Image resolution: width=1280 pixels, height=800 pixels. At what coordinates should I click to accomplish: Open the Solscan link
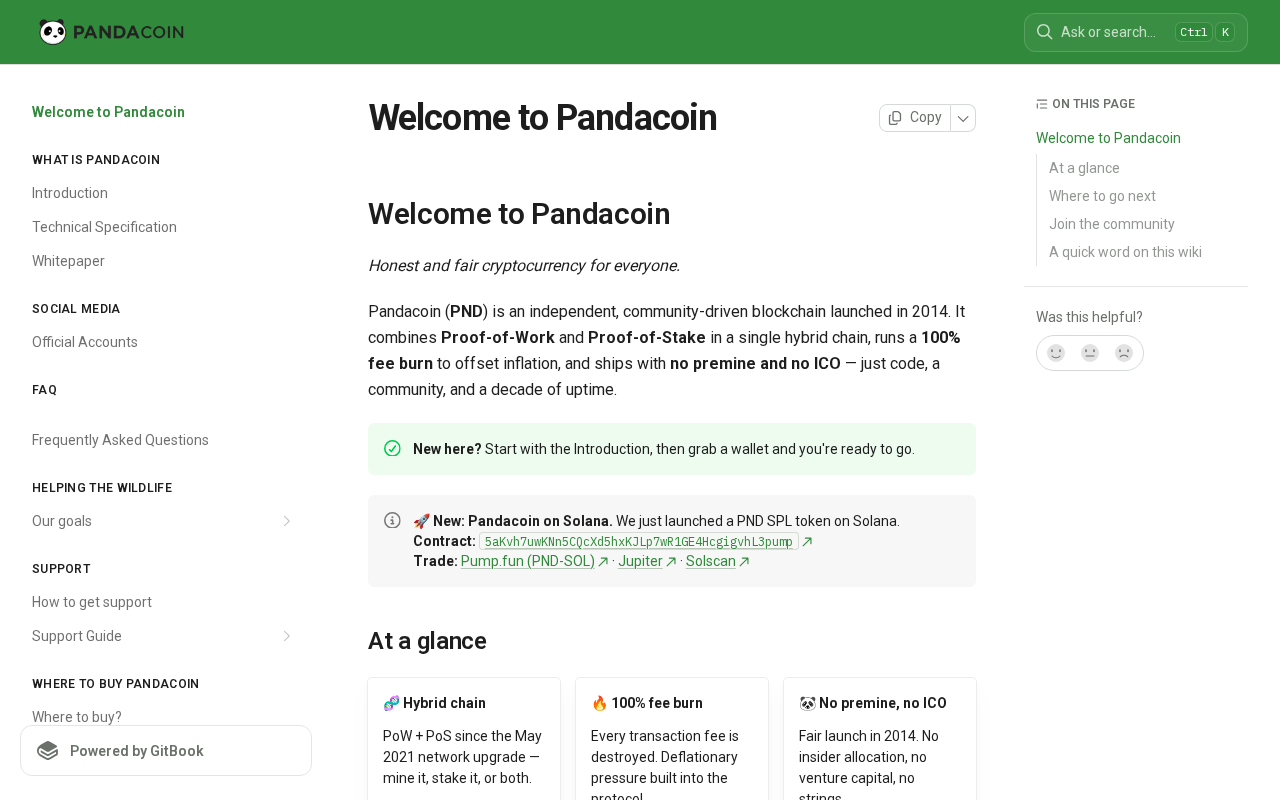click(x=711, y=562)
